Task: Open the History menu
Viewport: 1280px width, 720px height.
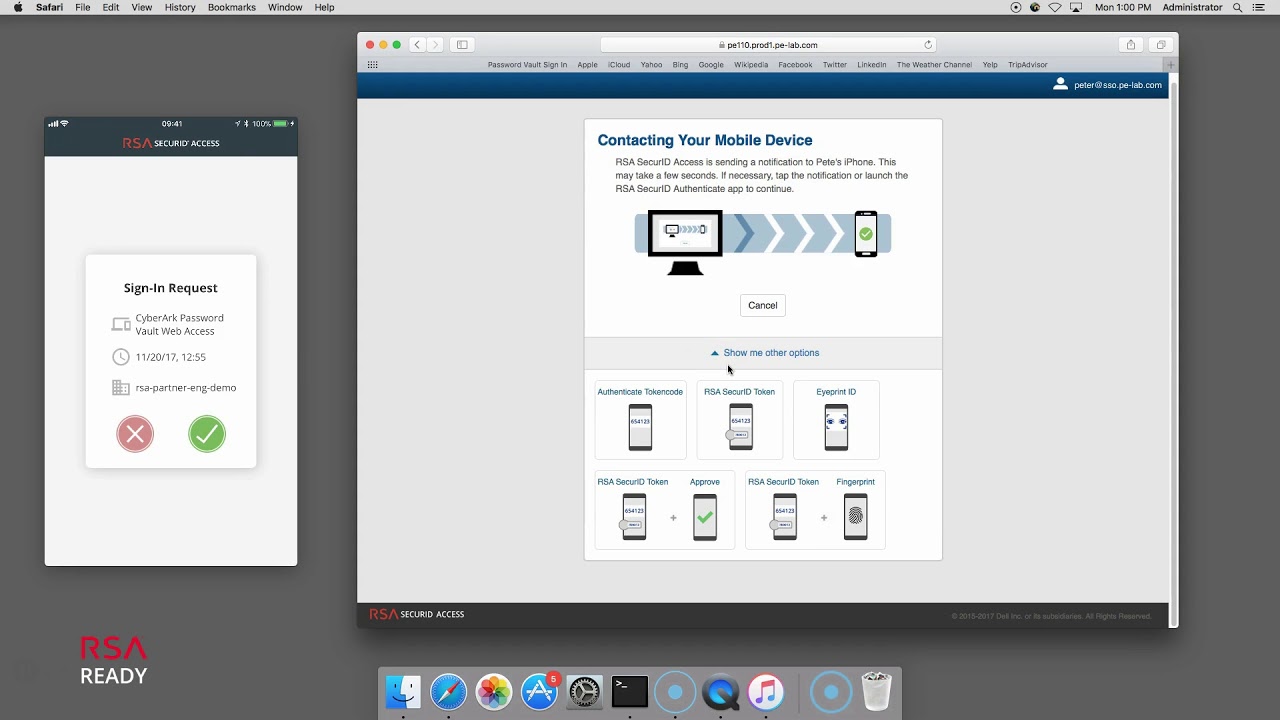Action: click(180, 7)
